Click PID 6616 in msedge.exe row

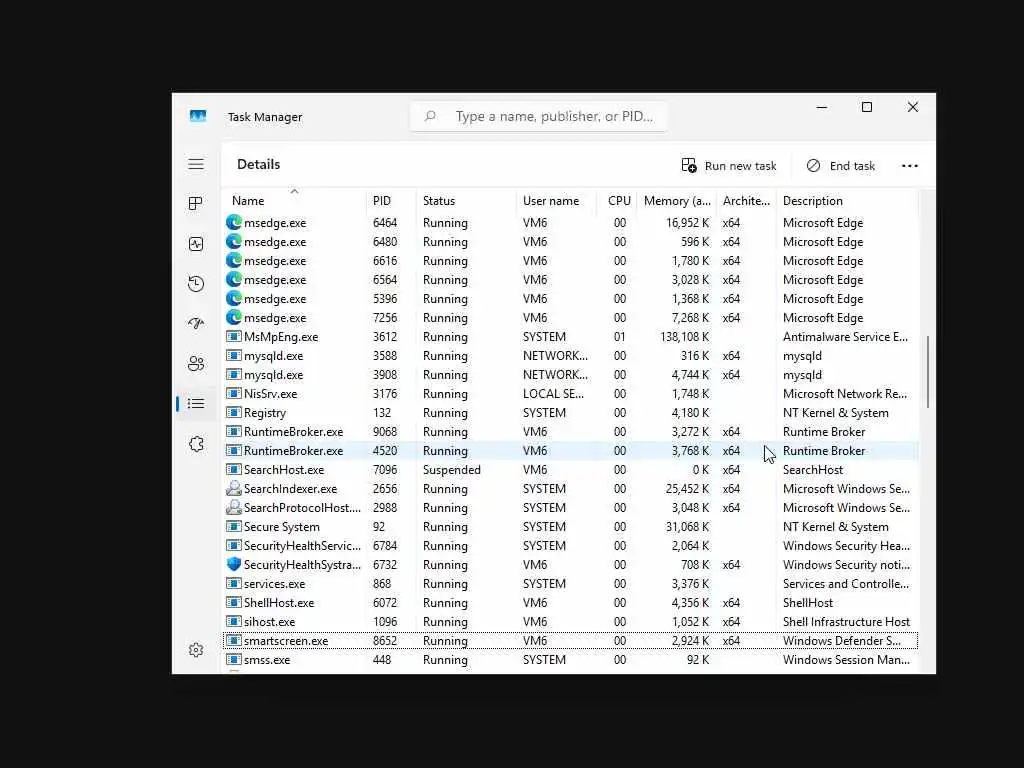tap(385, 261)
